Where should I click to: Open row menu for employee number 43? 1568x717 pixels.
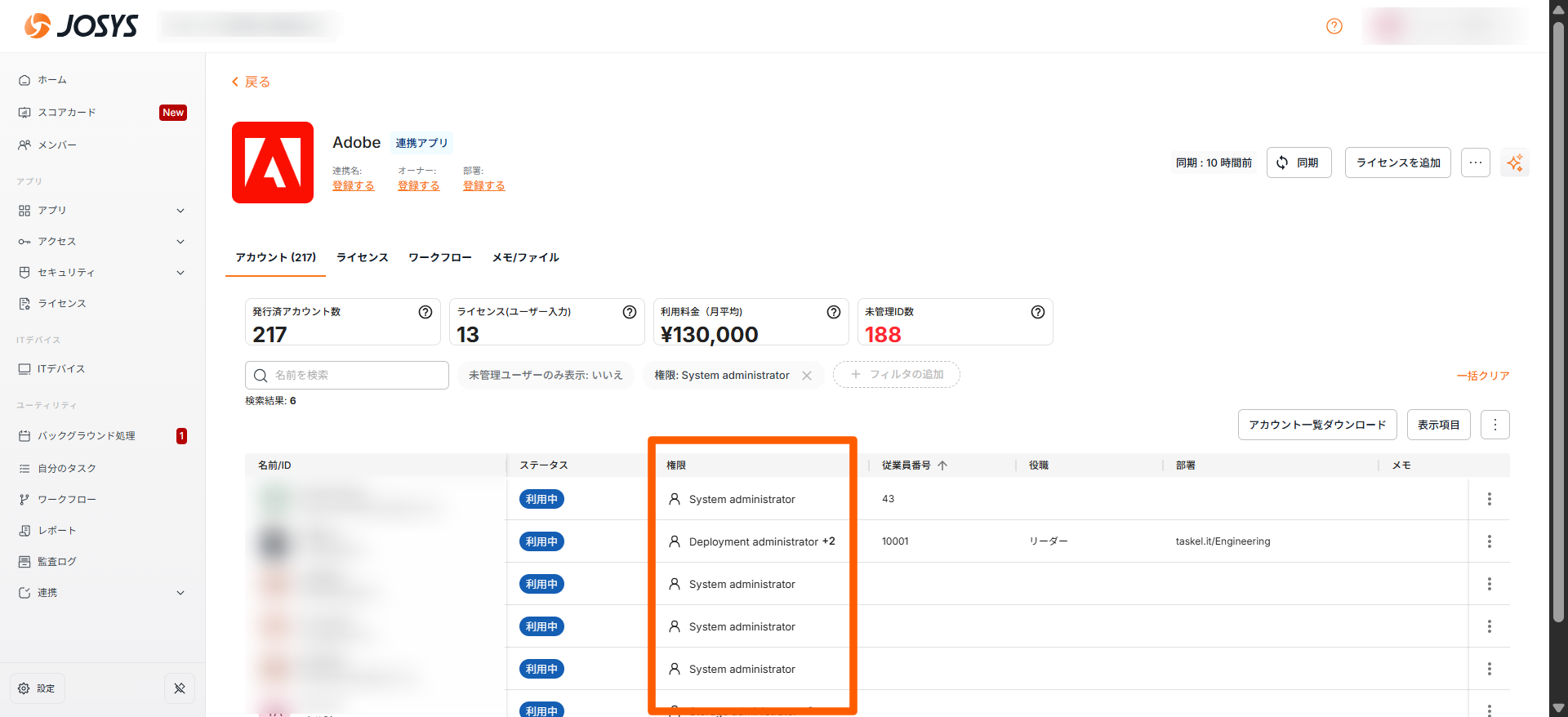click(1489, 499)
